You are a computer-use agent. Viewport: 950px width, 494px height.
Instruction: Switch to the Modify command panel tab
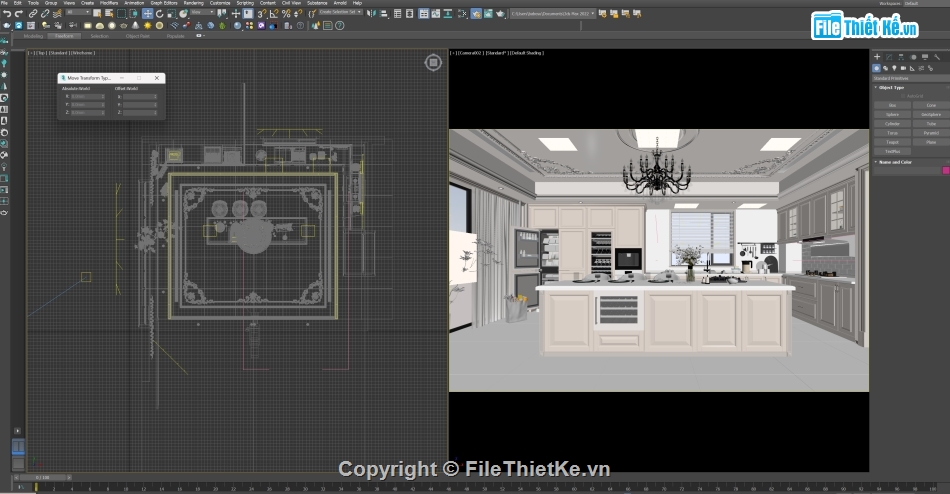coord(889,57)
